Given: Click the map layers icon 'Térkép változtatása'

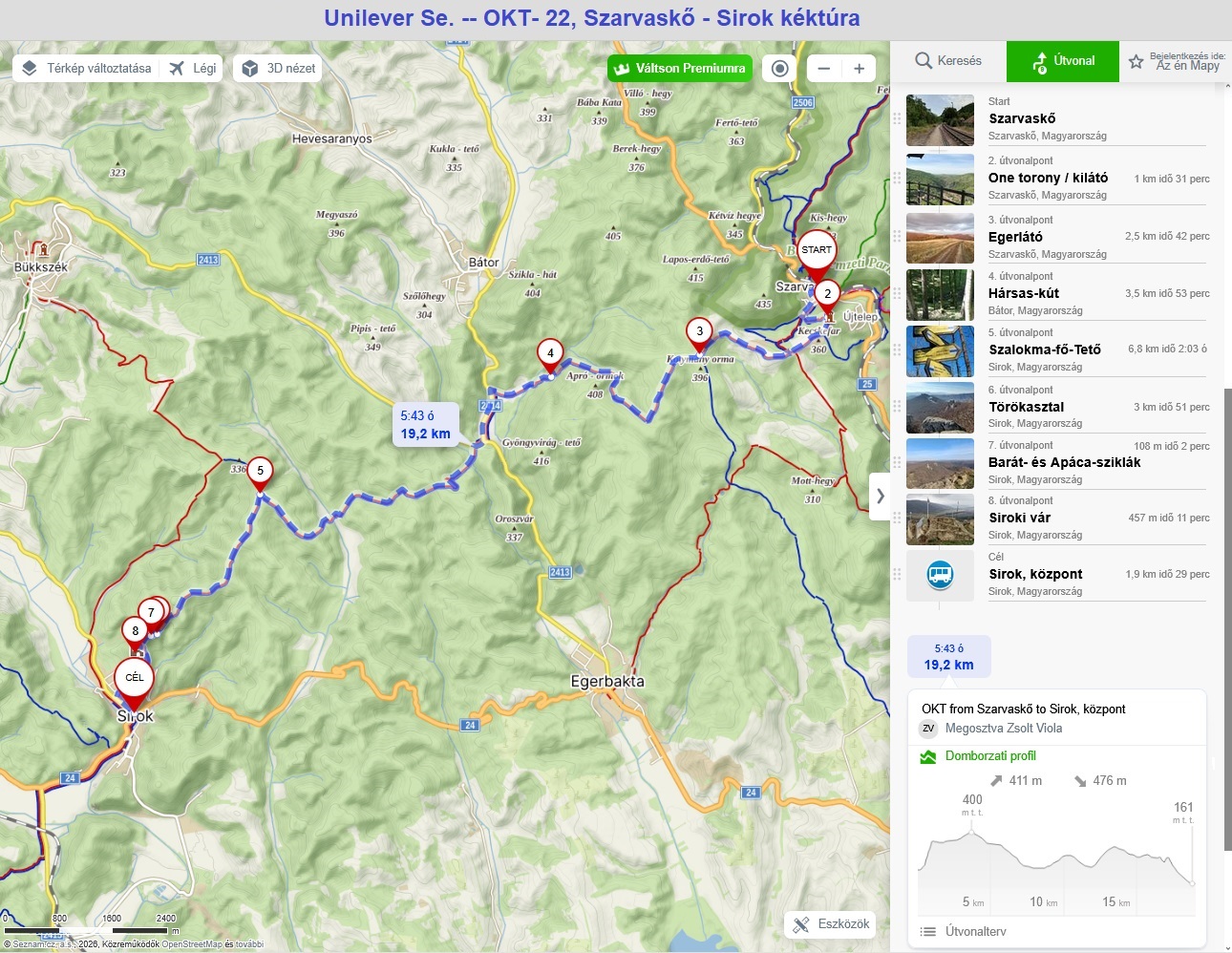Looking at the screenshot, I should click(x=30, y=69).
